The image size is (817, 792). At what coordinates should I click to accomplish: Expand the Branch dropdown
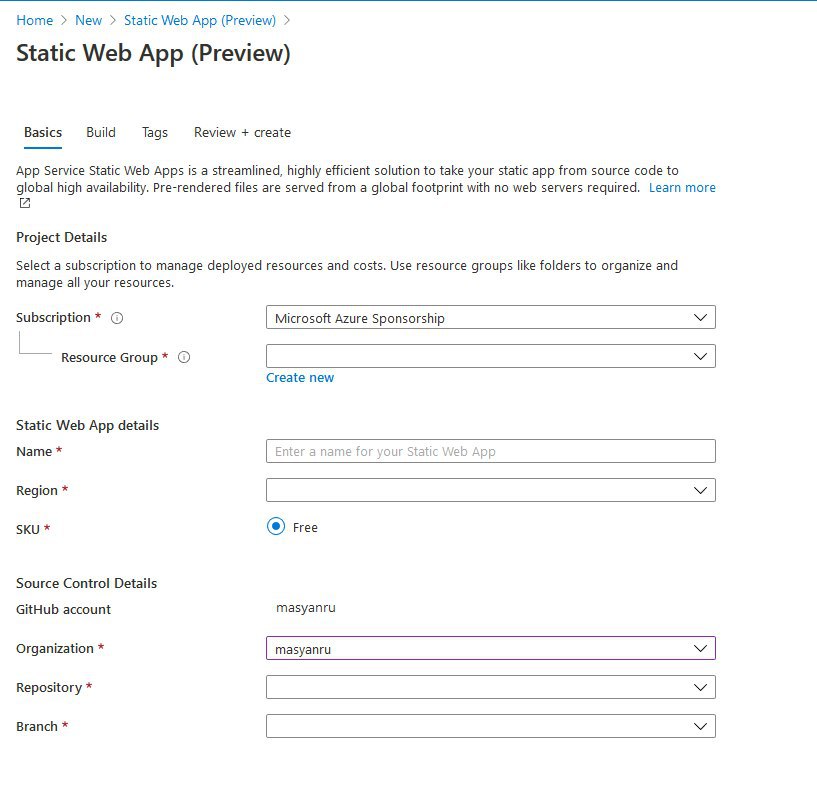point(490,726)
